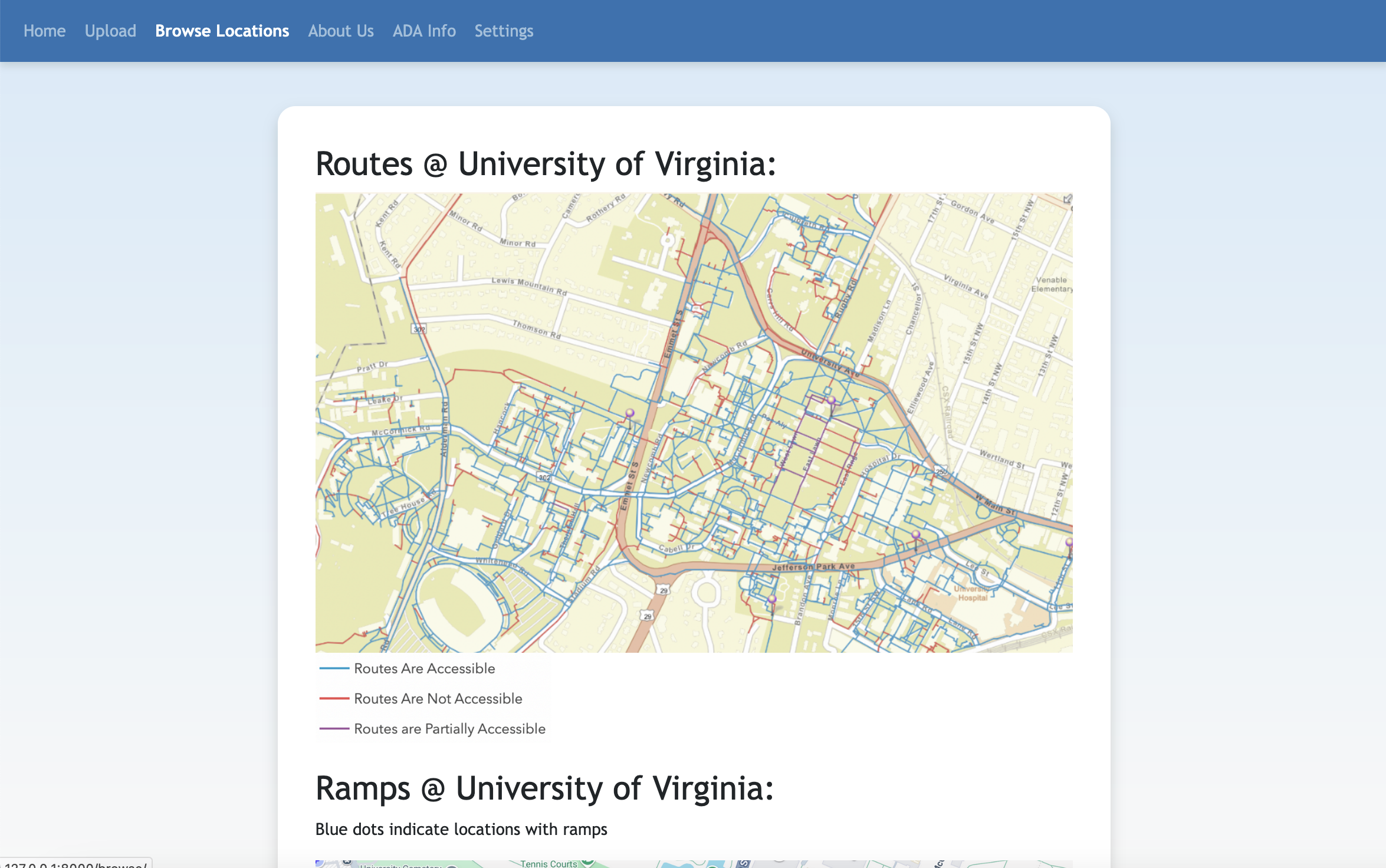Click purple pin west of Emmet St S
Viewport: 1386px width, 868px height.
point(629,413)
